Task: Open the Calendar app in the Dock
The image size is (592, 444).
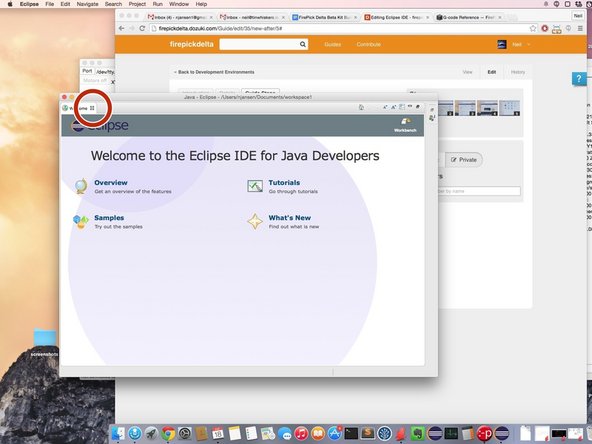Action: [x=218, y=433]
